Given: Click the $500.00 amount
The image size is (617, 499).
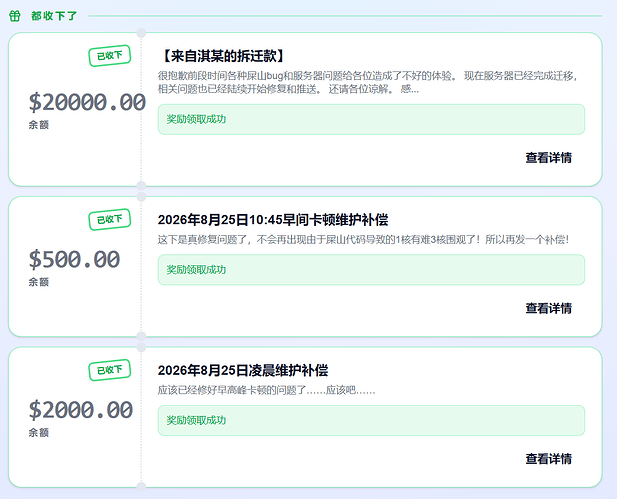Looking at the screenshot, I should [x=74, y=259].
